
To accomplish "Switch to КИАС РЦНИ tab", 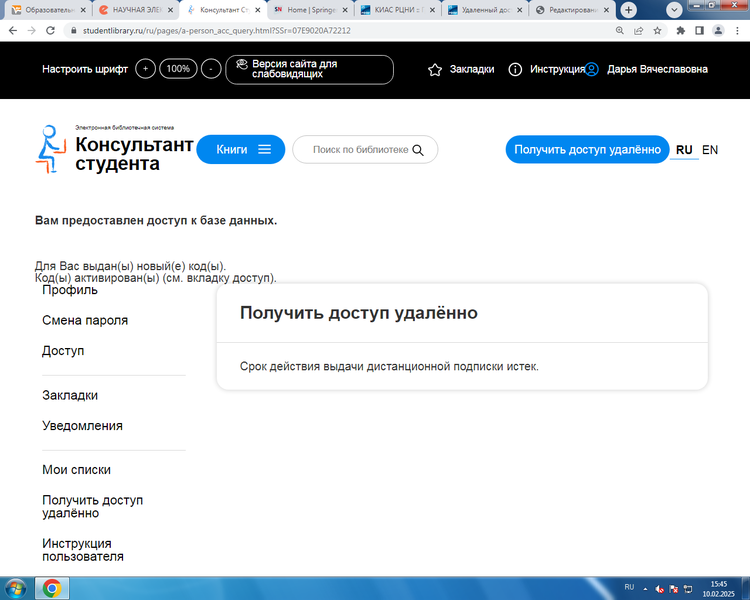I will click(x=398, y=10).
